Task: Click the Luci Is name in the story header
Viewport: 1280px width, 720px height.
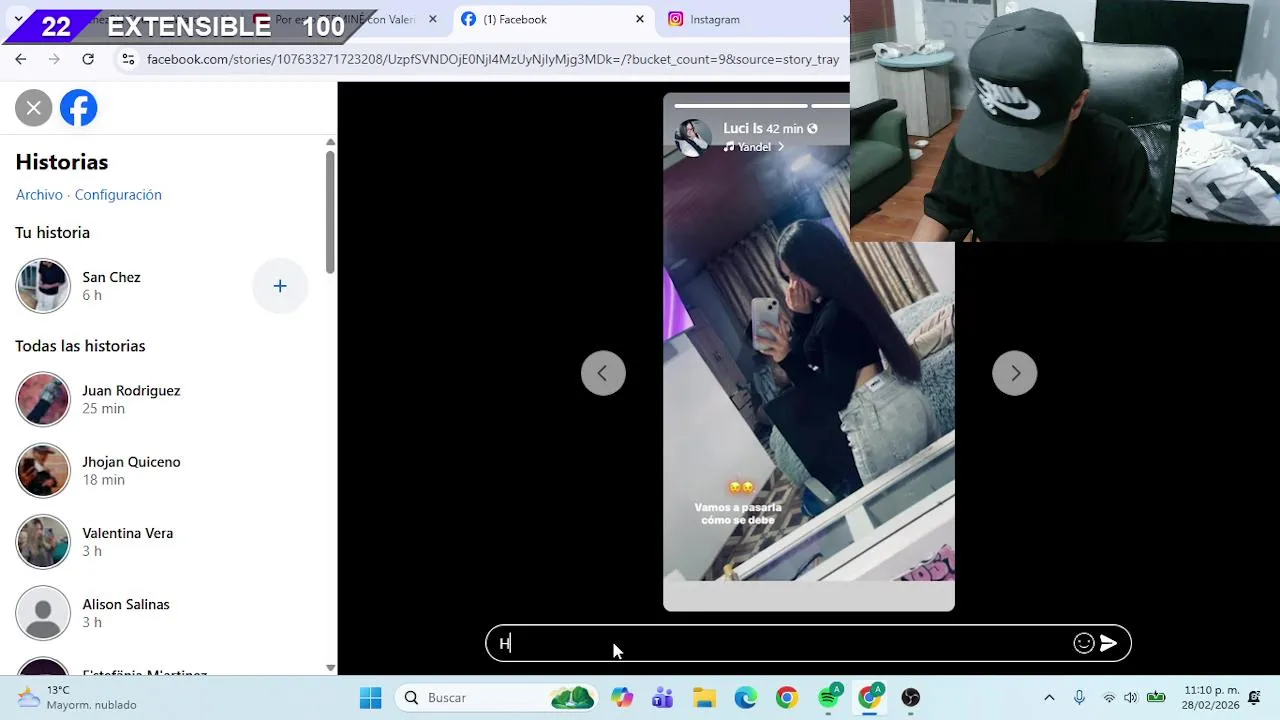Action: click(x=743, y=128)
